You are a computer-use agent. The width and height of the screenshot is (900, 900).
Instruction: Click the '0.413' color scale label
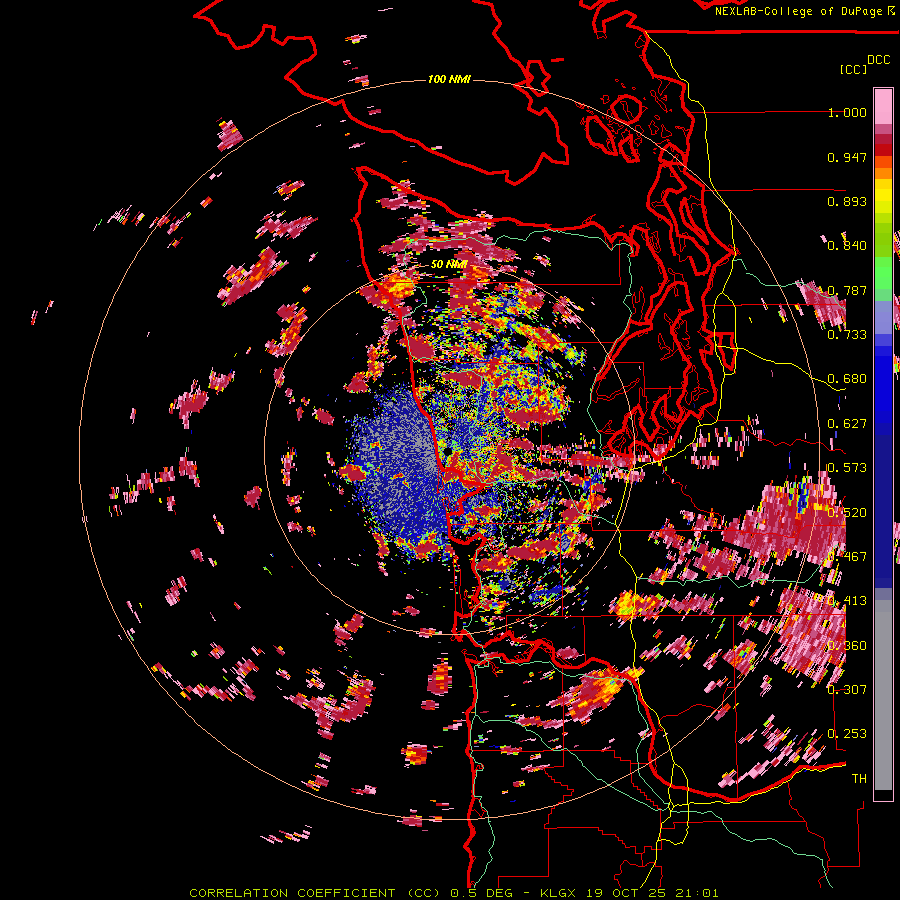point(847,601)
